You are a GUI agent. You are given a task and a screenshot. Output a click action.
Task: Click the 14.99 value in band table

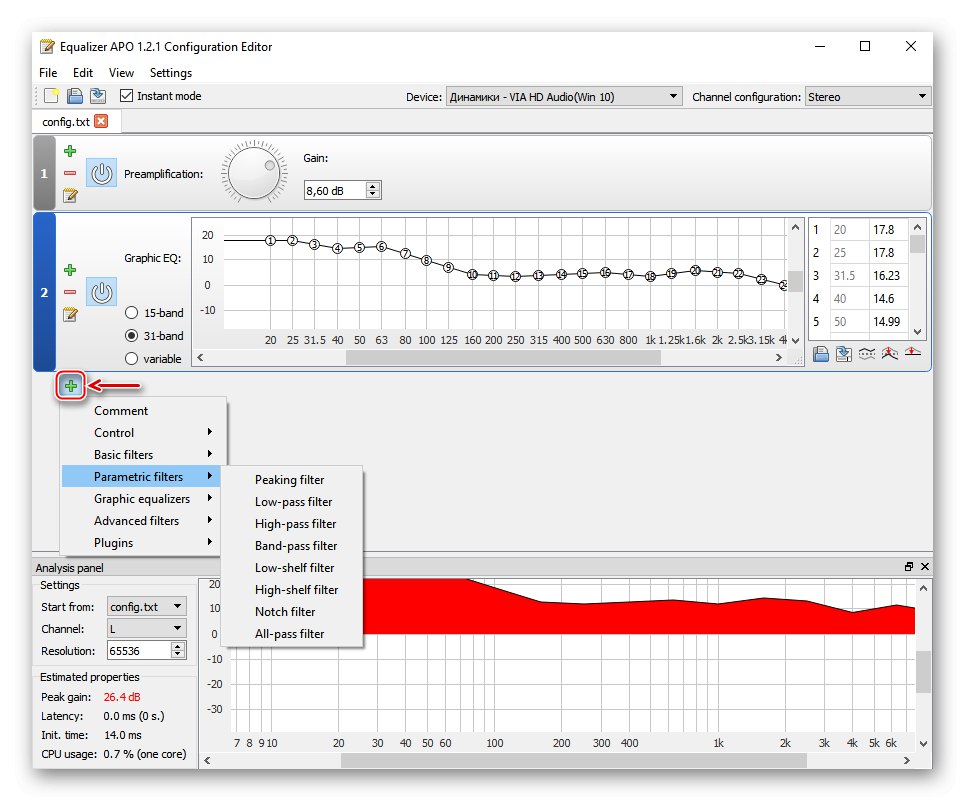tap(886, 322)
